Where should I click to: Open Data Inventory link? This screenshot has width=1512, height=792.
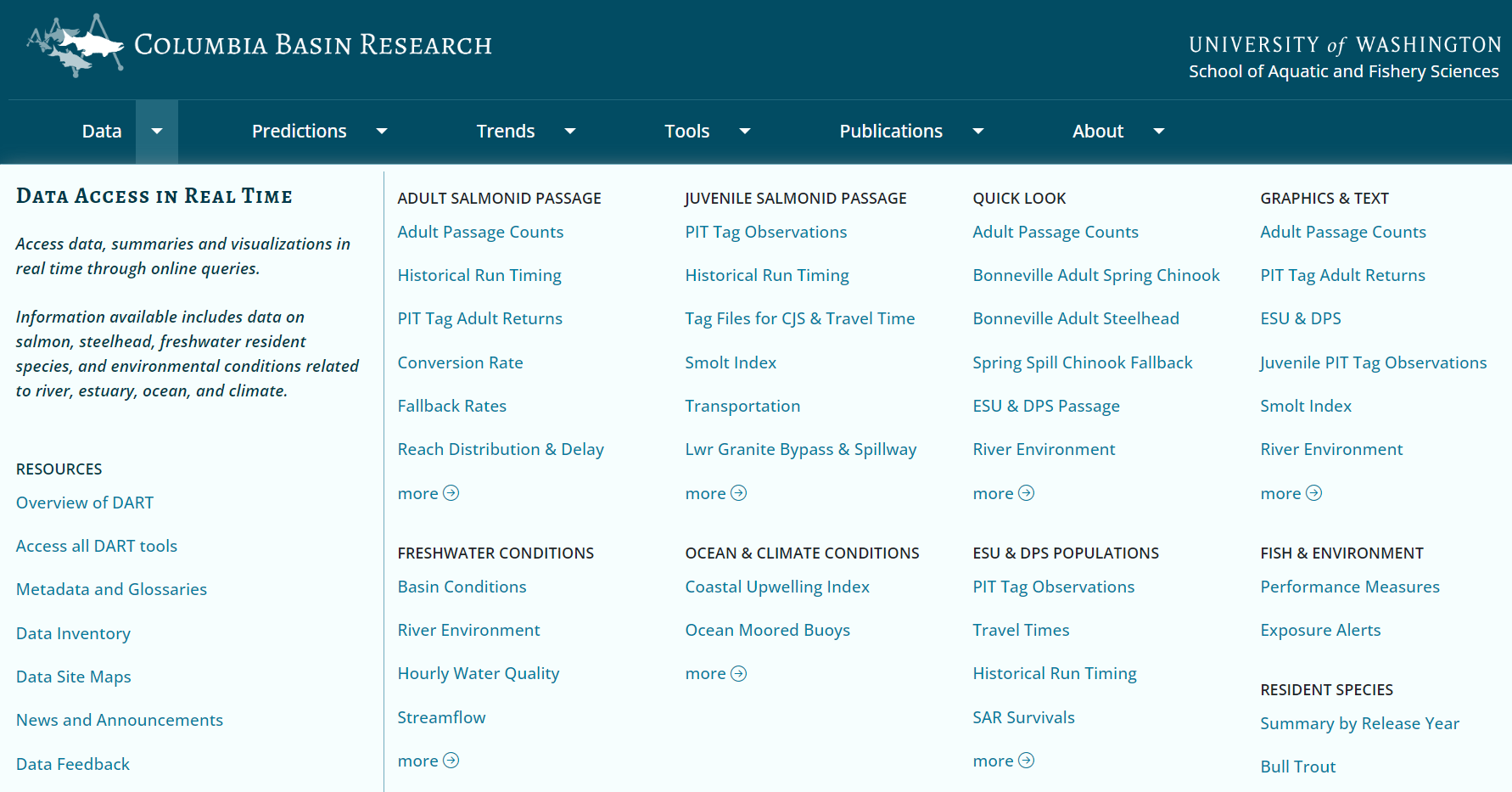tap(73, 633)
